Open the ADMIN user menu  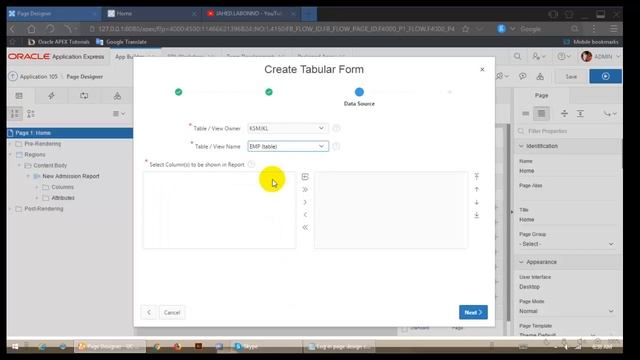tap(600, 56)
